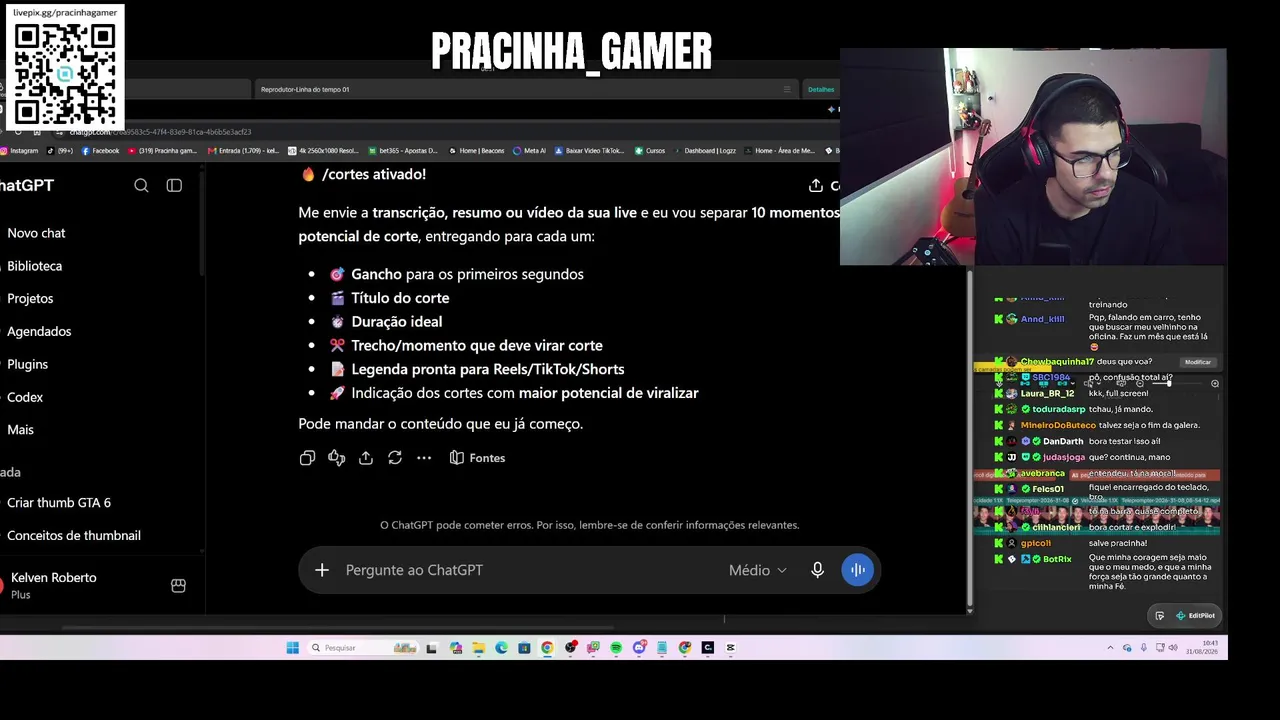Open Projetos in the sidebar

coord(30,299)
